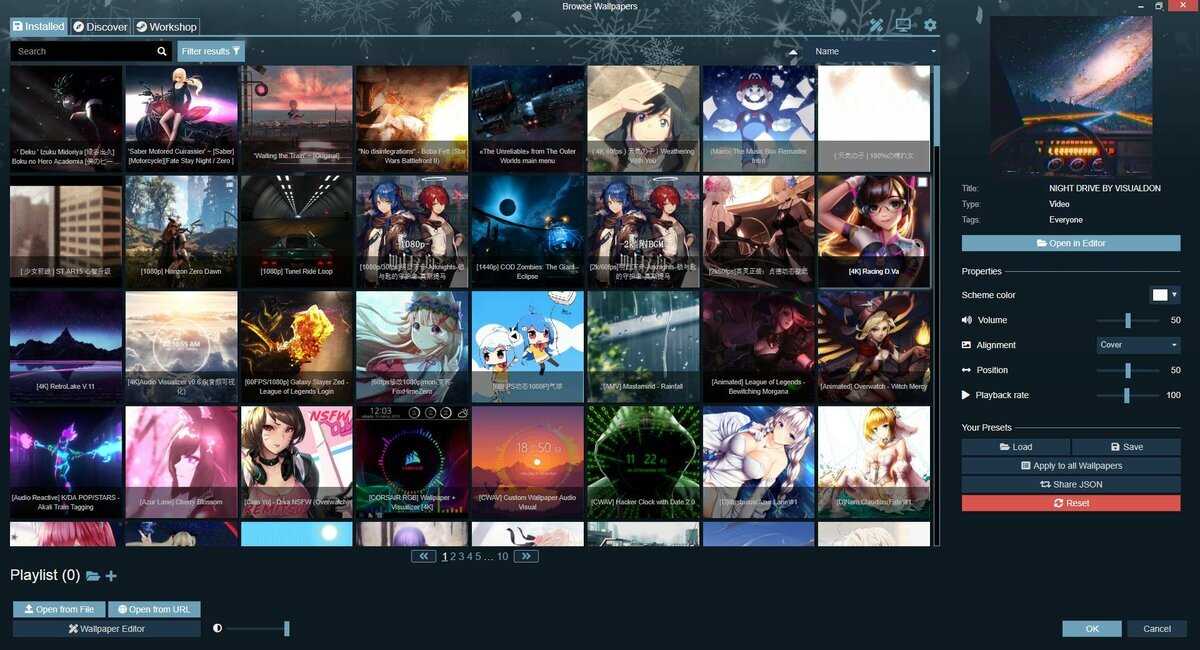Go to page 2
This screenshot has height=650, width=1200.
[x=453, y=556]
